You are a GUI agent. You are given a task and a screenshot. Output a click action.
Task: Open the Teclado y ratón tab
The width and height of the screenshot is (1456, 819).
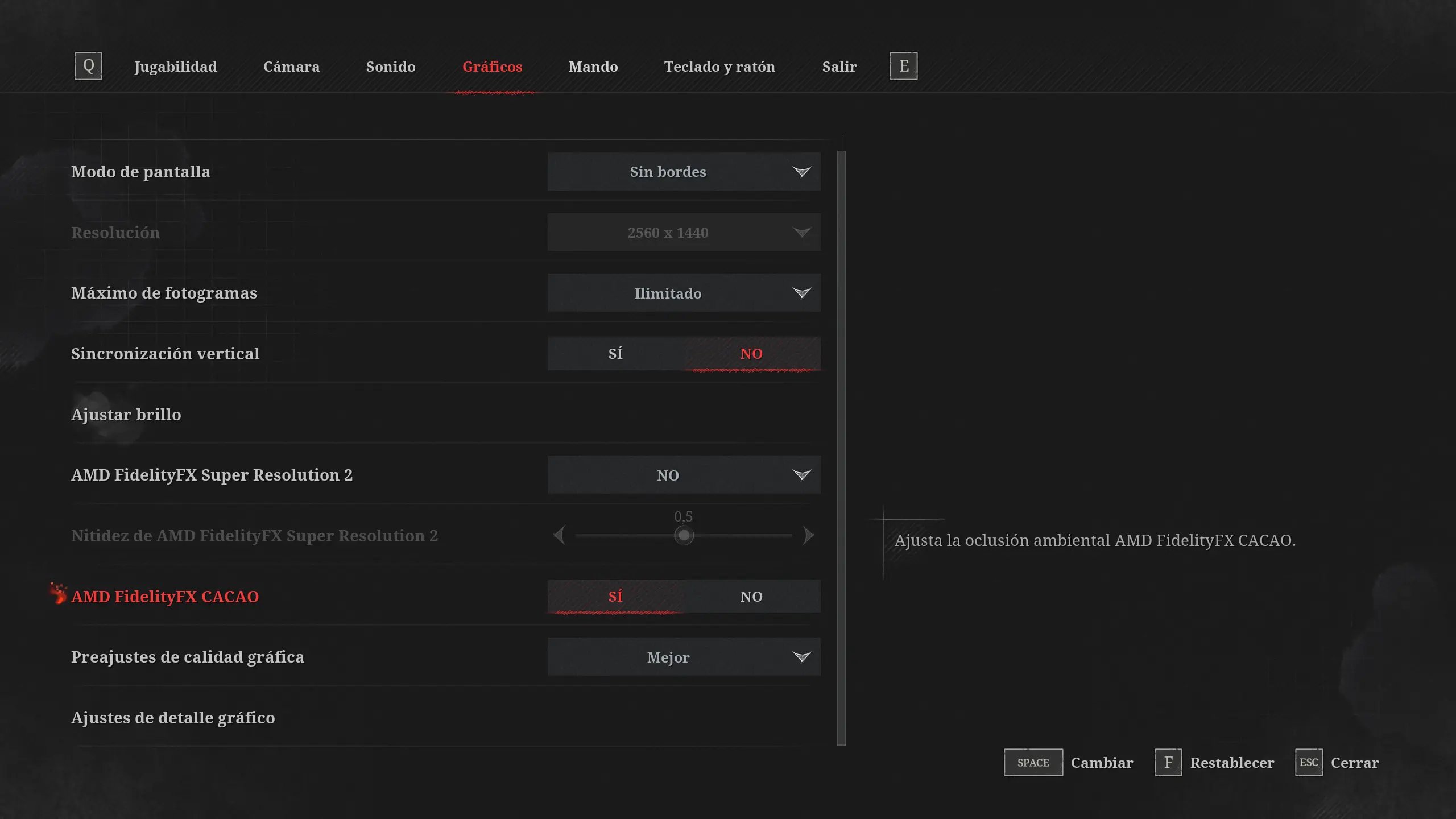click(x=719, y=67)
